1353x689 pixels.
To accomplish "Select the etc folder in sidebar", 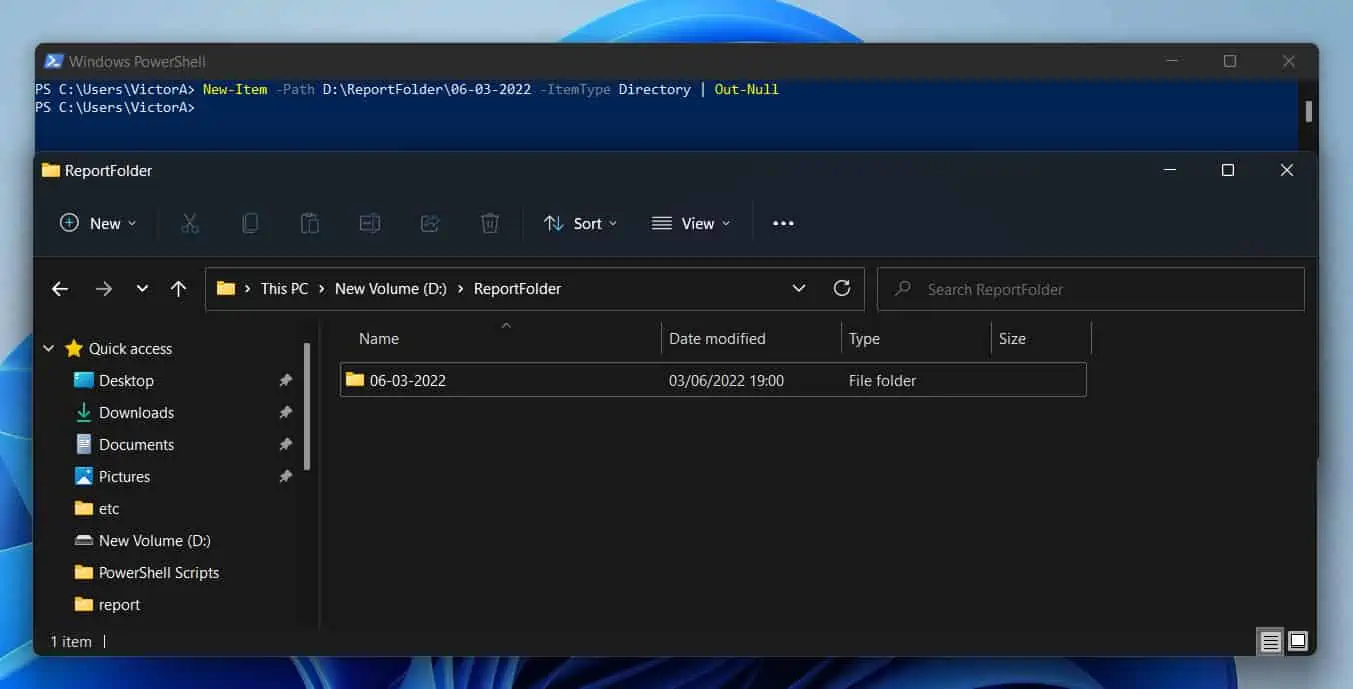I will tap(109, 509).
